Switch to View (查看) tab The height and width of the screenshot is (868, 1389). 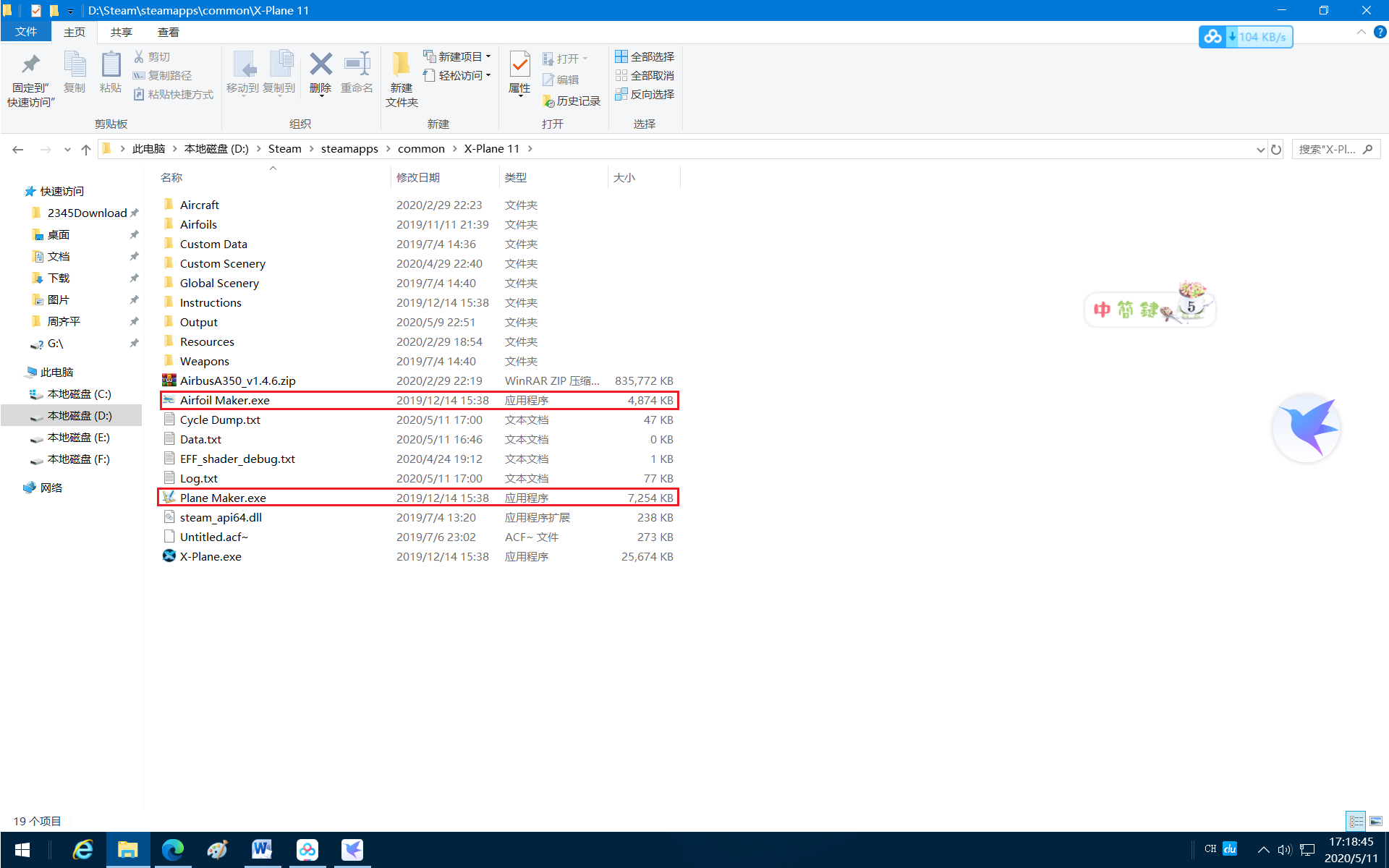pyautogui.click(x=169, y=32)
